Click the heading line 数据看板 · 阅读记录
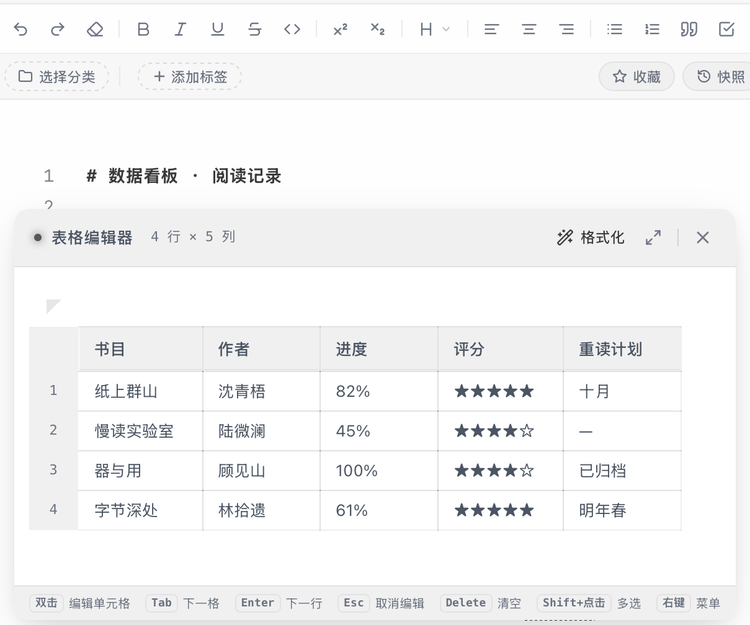Screen dimensions: 750x625 pos(184,176)
